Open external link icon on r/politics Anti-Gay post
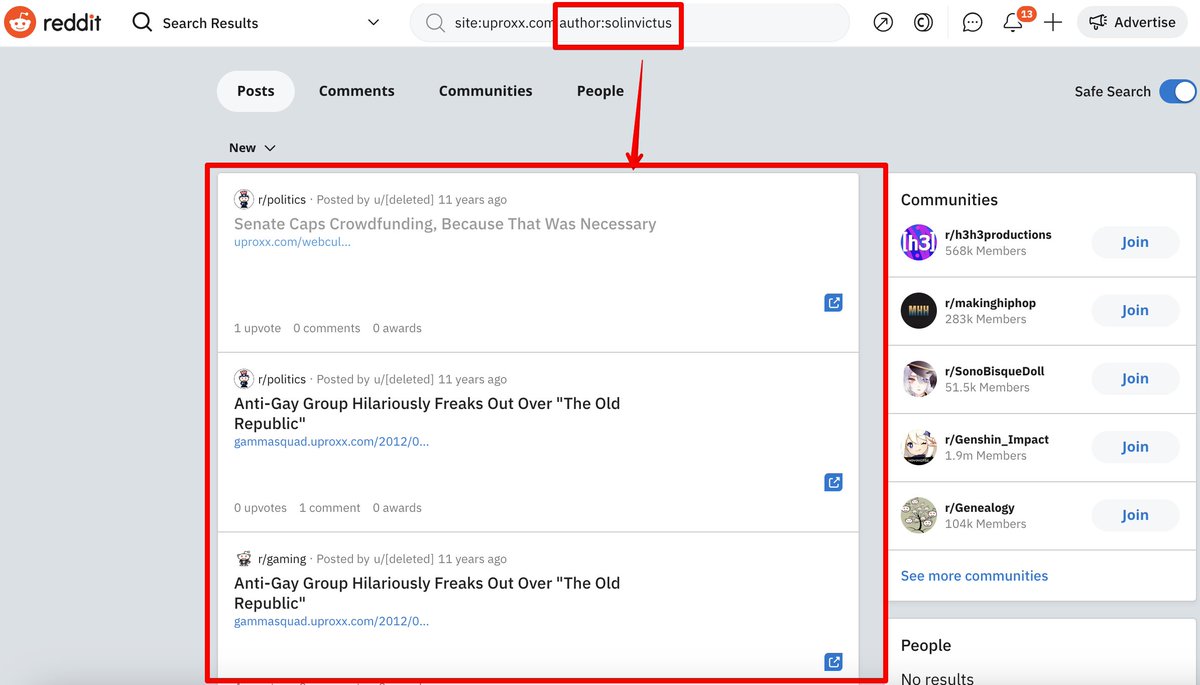 (833, 482)
